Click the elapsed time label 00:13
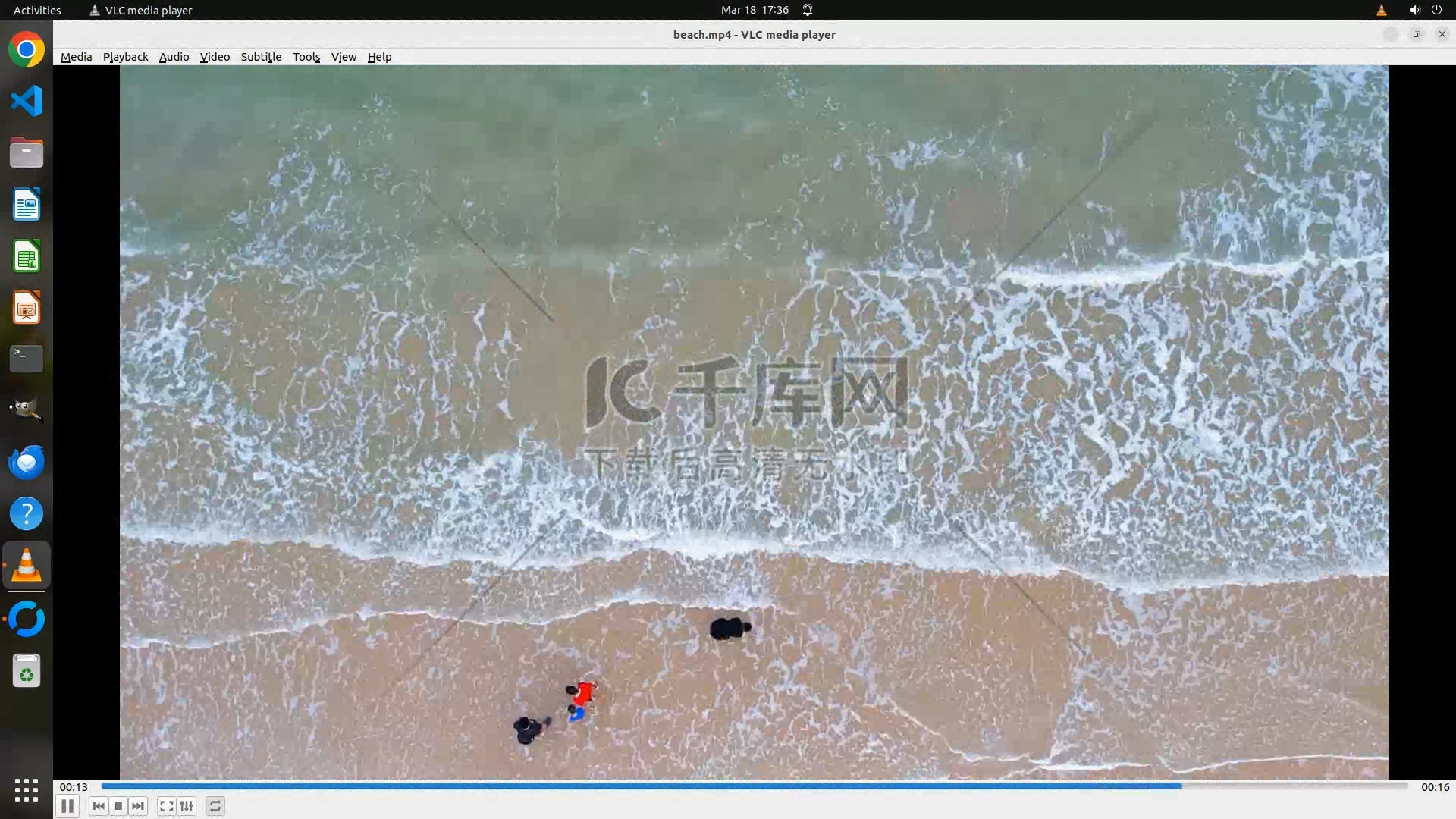The height and width of the screenshot is (819, 1456). [74, 787]
